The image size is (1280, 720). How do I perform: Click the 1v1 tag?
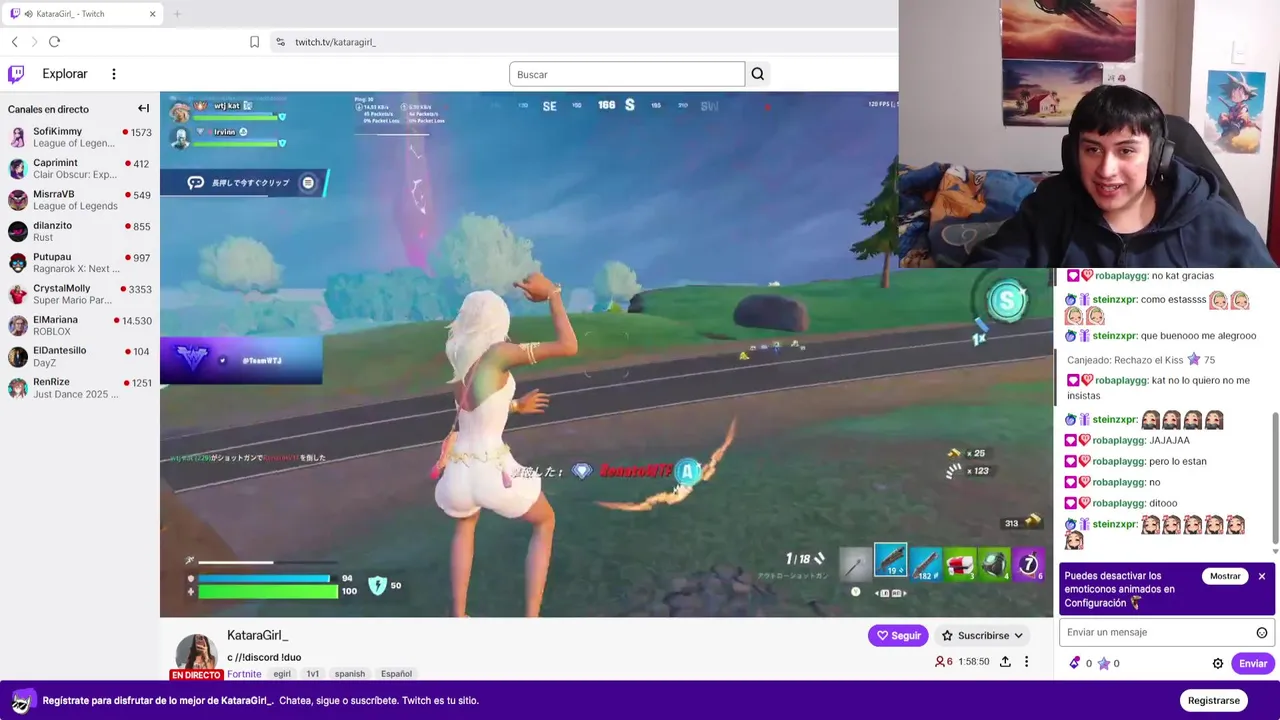pos(313,674)
